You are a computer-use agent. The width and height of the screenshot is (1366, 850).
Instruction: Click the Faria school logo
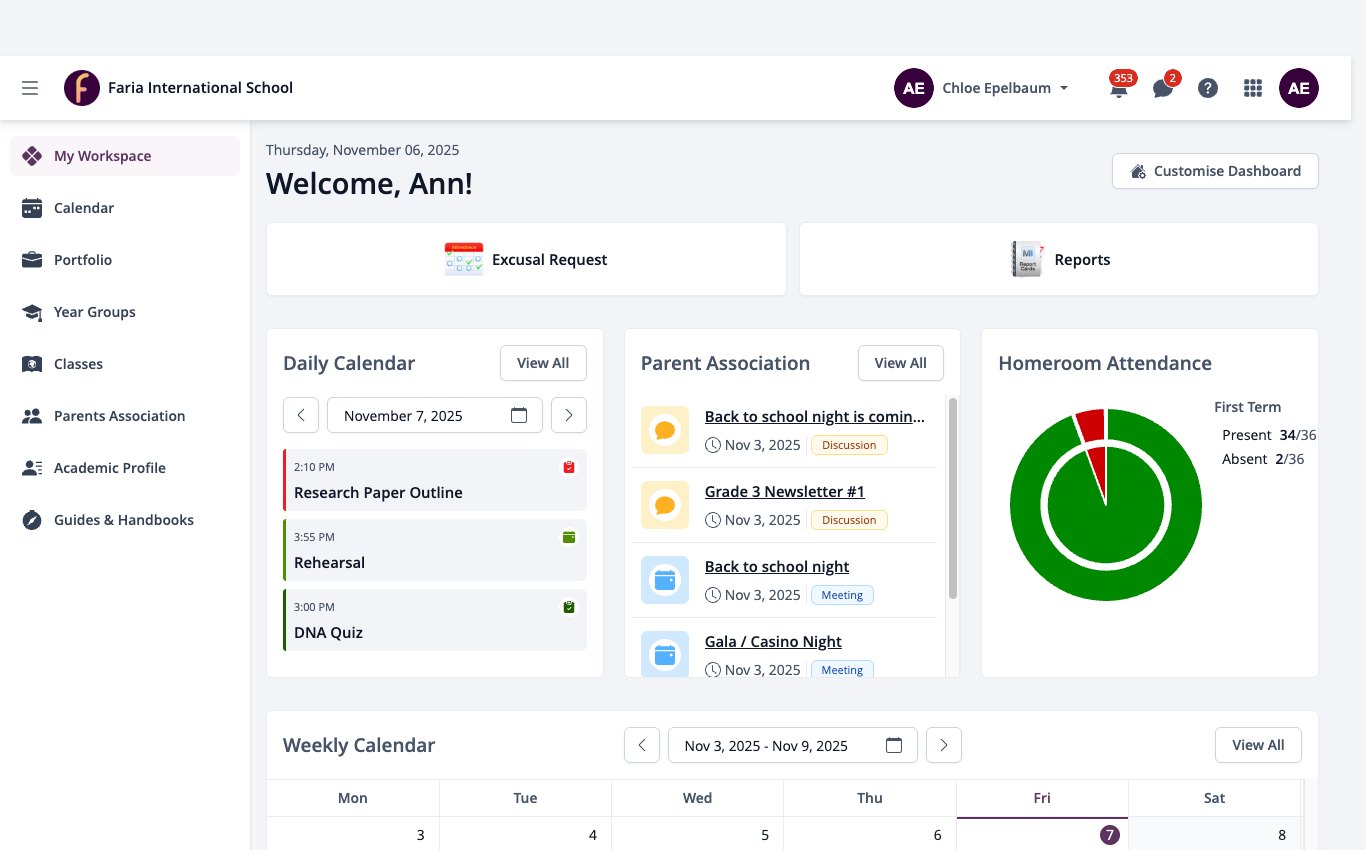click(82, 88)
